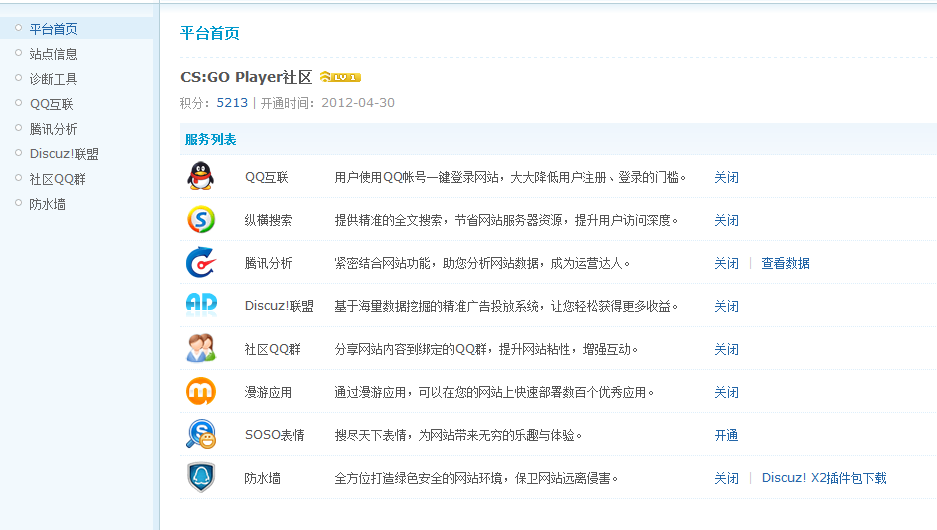Click the 服务列表 section header
The height and width of the screenshot is (530, 937).
click(210, 140)
